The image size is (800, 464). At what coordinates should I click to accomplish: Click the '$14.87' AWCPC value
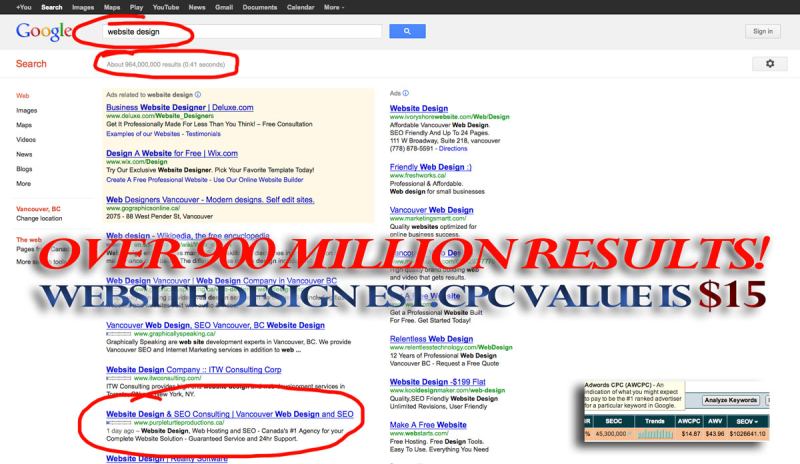tap(690, 434)
